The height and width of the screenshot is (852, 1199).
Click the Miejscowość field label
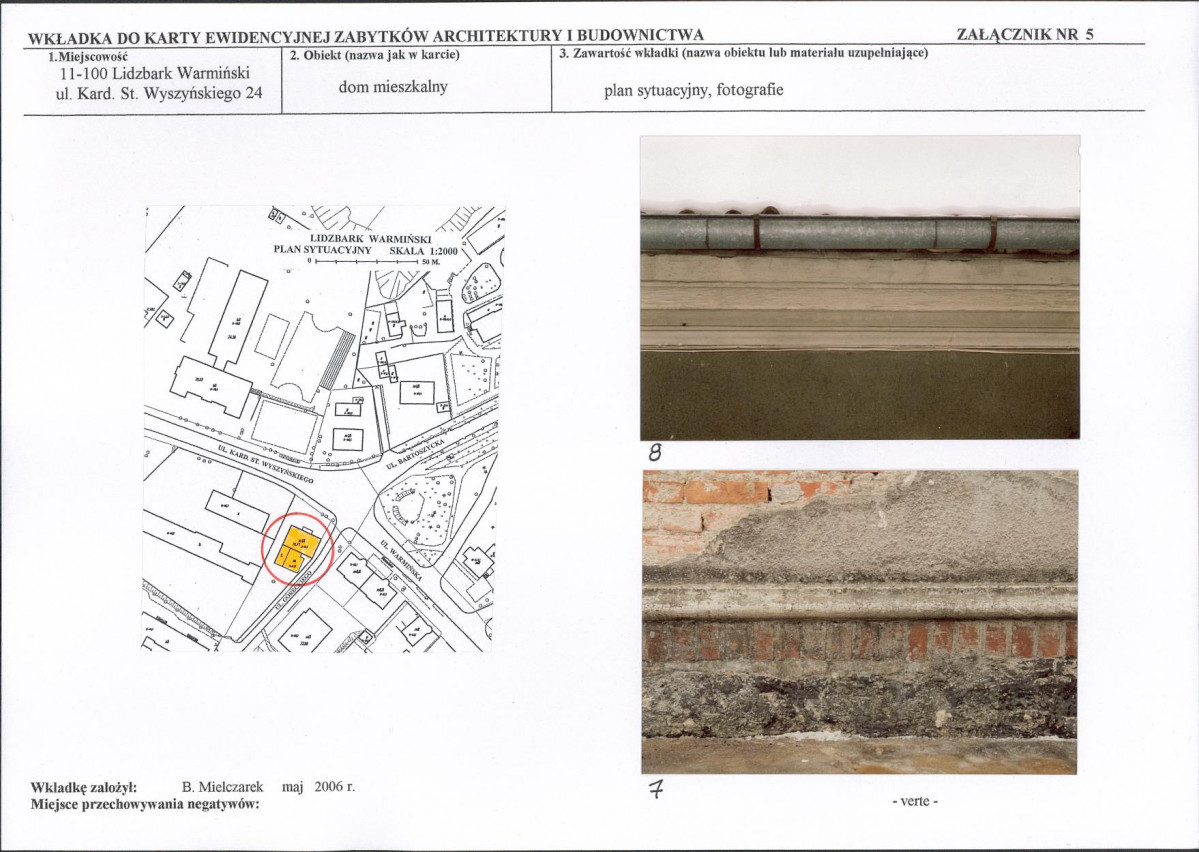(x=88, y=56)
